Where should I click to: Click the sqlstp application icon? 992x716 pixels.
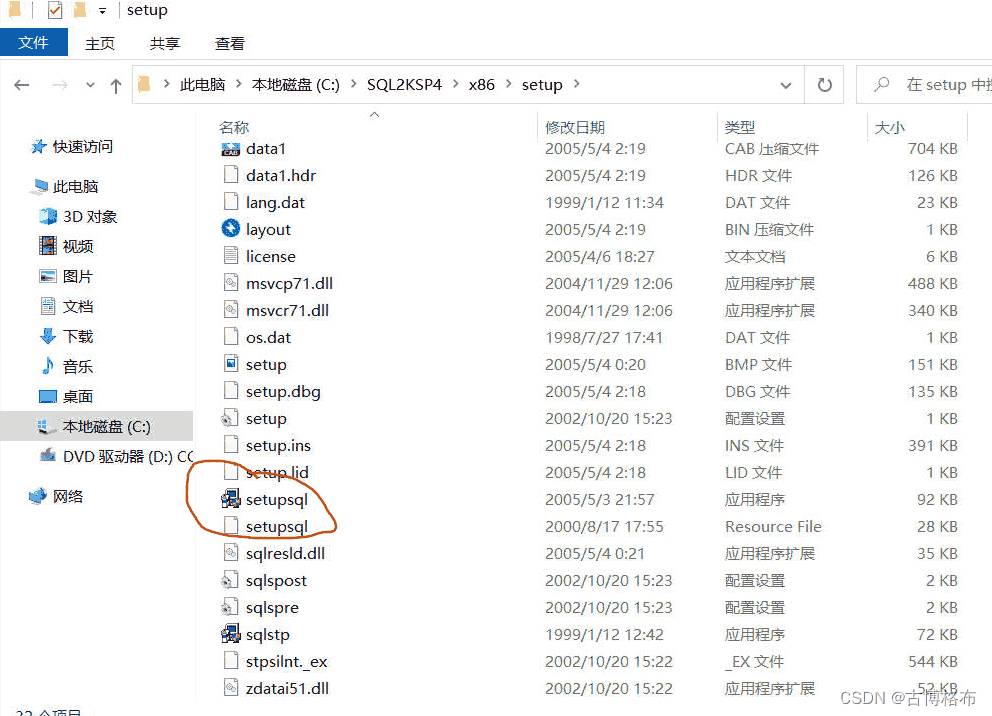pos(231,634)
